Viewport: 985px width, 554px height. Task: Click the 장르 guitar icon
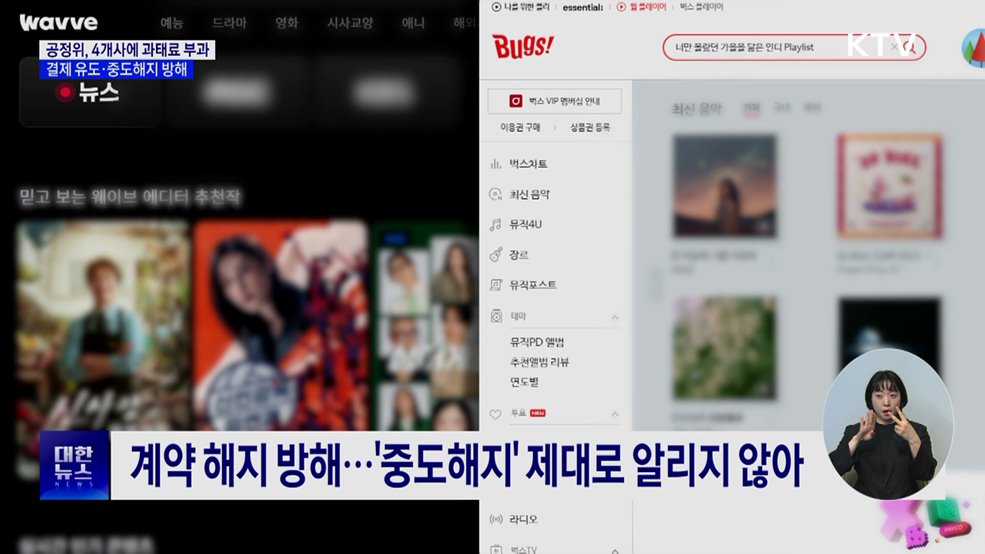pos(496,255)
